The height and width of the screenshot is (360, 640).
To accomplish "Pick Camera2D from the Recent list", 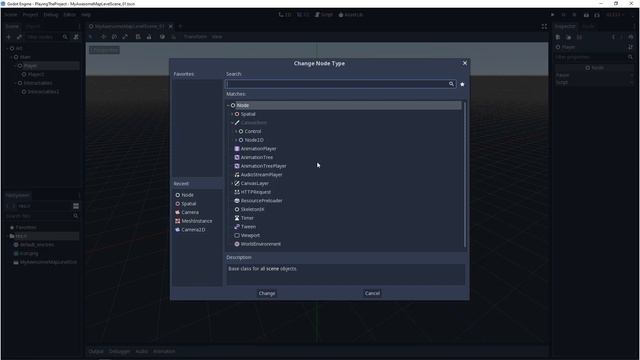I will point(193,230).
